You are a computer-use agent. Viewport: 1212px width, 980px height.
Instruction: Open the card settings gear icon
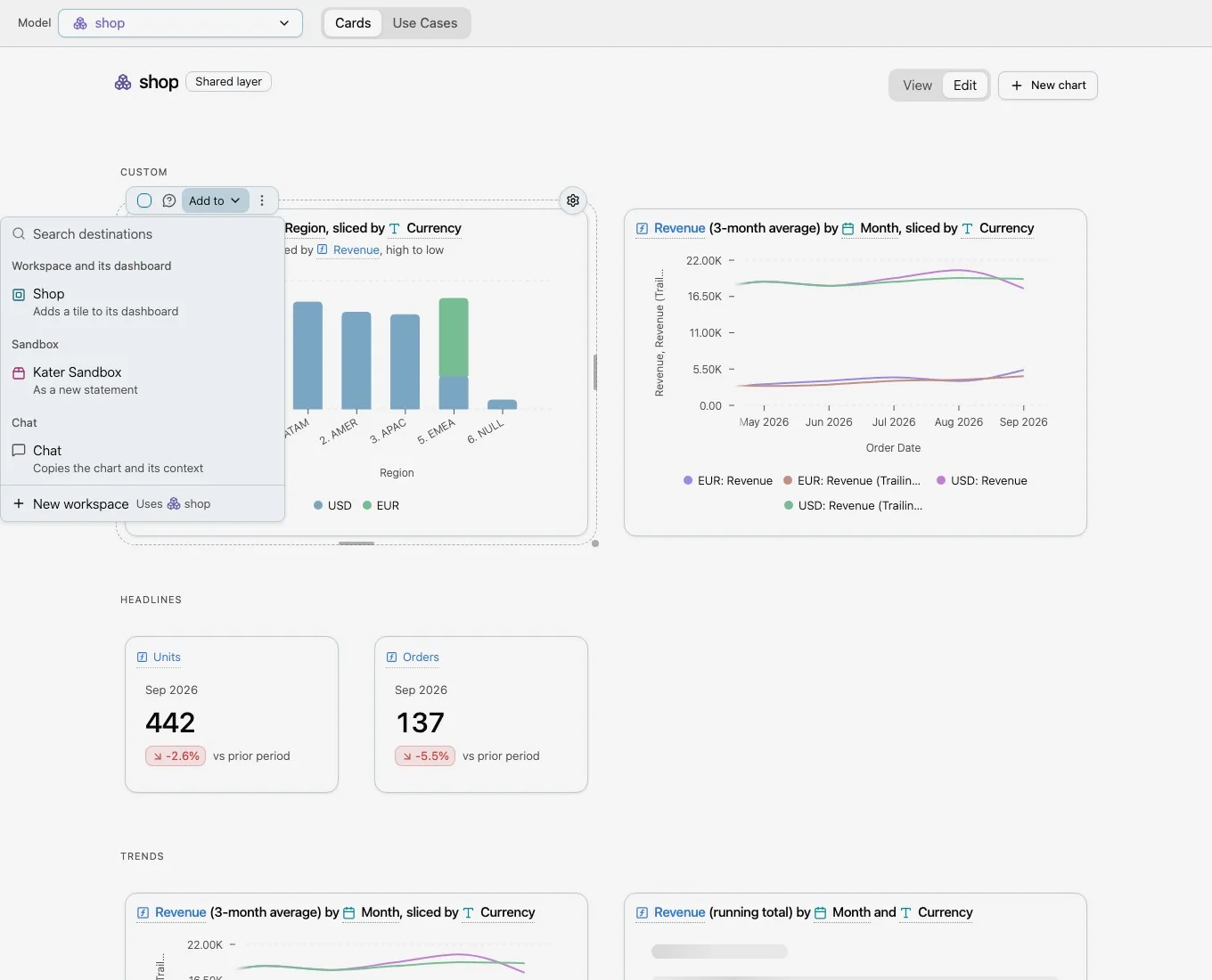tap(573, 200)
